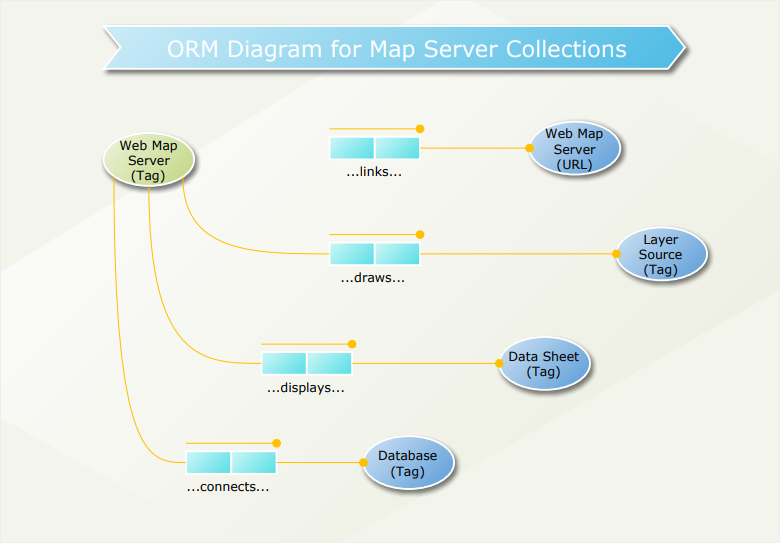Image resolution: width=780 pixels, height=543 pixels.
Task: Select the ...draws... predicate label
Action: tap(373, 278)
